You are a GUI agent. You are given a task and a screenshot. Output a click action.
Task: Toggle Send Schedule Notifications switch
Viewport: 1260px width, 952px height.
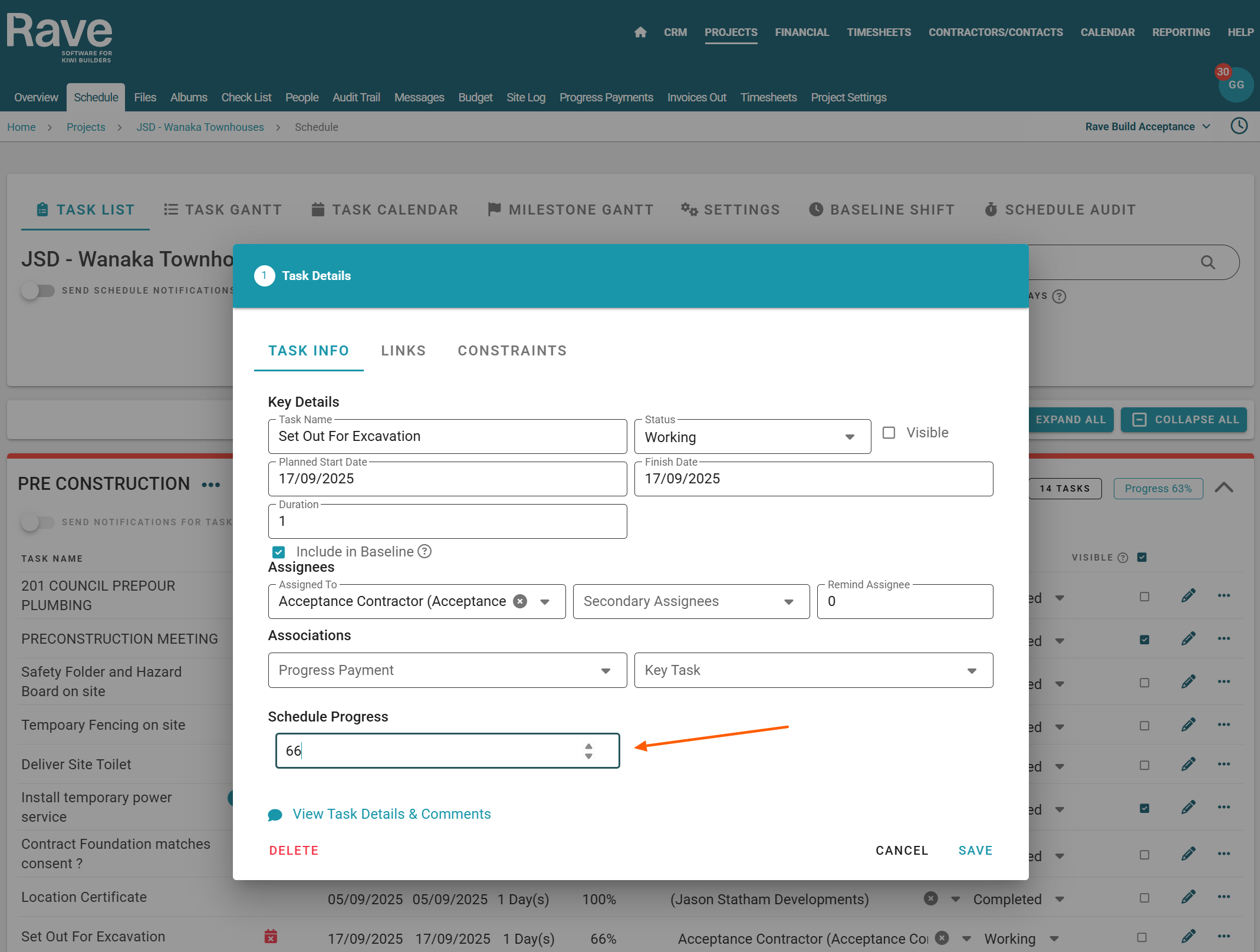[37, 291]
